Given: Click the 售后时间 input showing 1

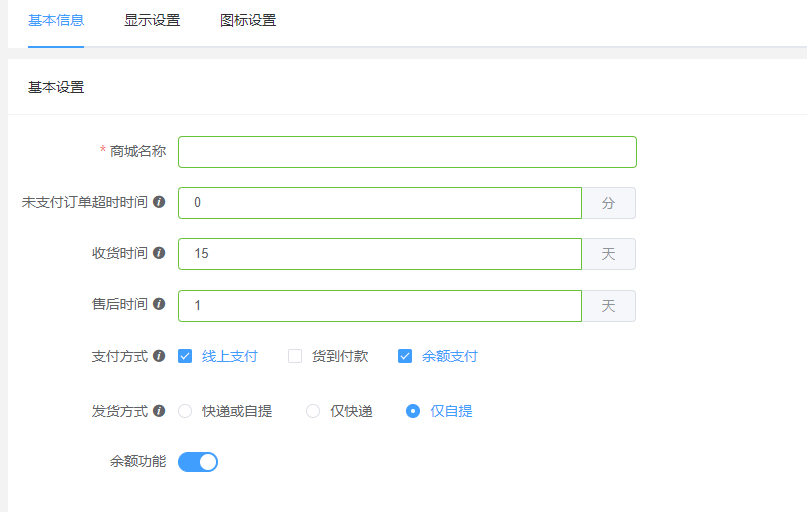Looking at the screenshot, I should click(380, 305).
